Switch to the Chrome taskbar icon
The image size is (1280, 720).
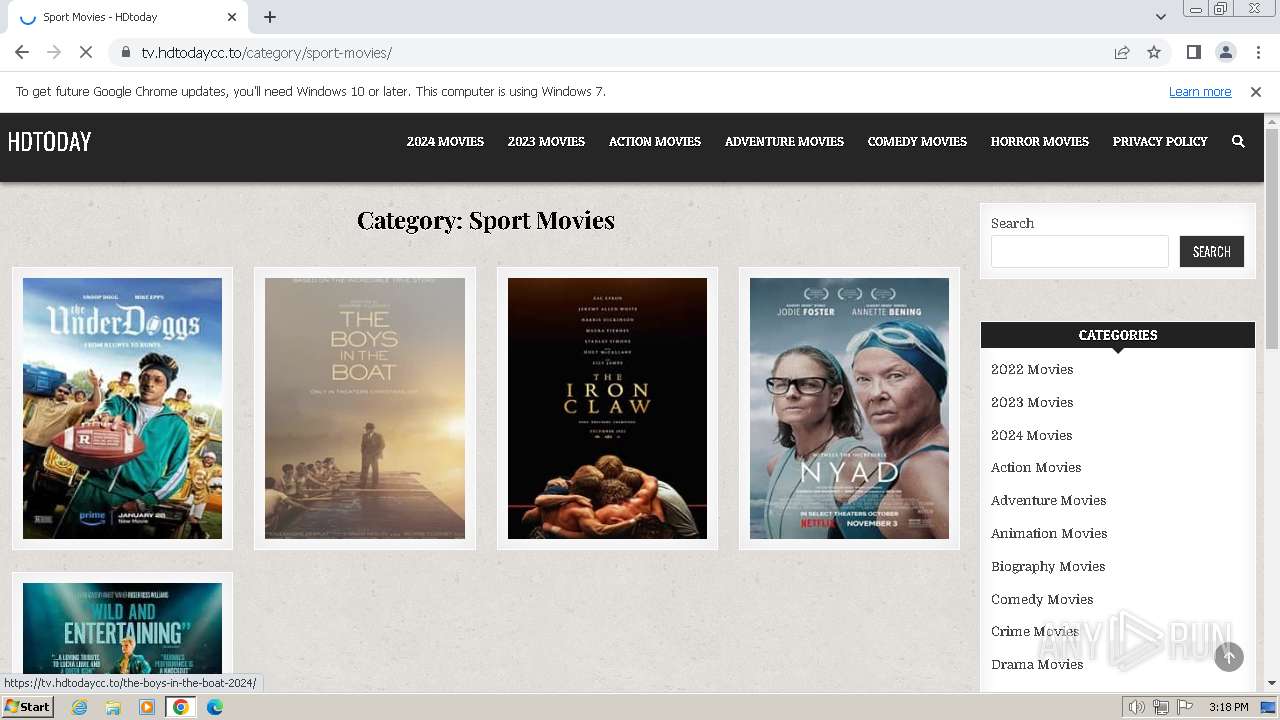(181, 707)
